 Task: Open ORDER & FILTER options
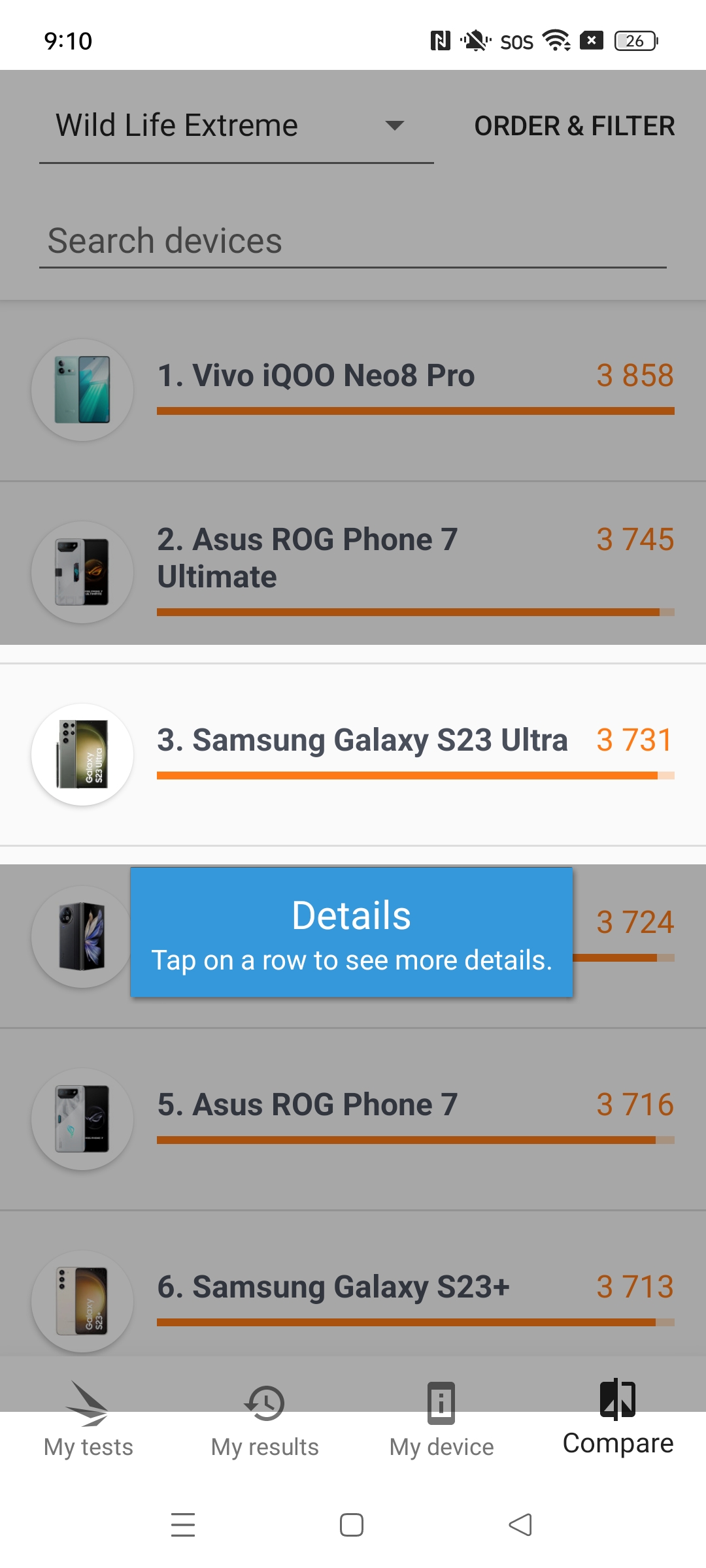tap(574, 125)
